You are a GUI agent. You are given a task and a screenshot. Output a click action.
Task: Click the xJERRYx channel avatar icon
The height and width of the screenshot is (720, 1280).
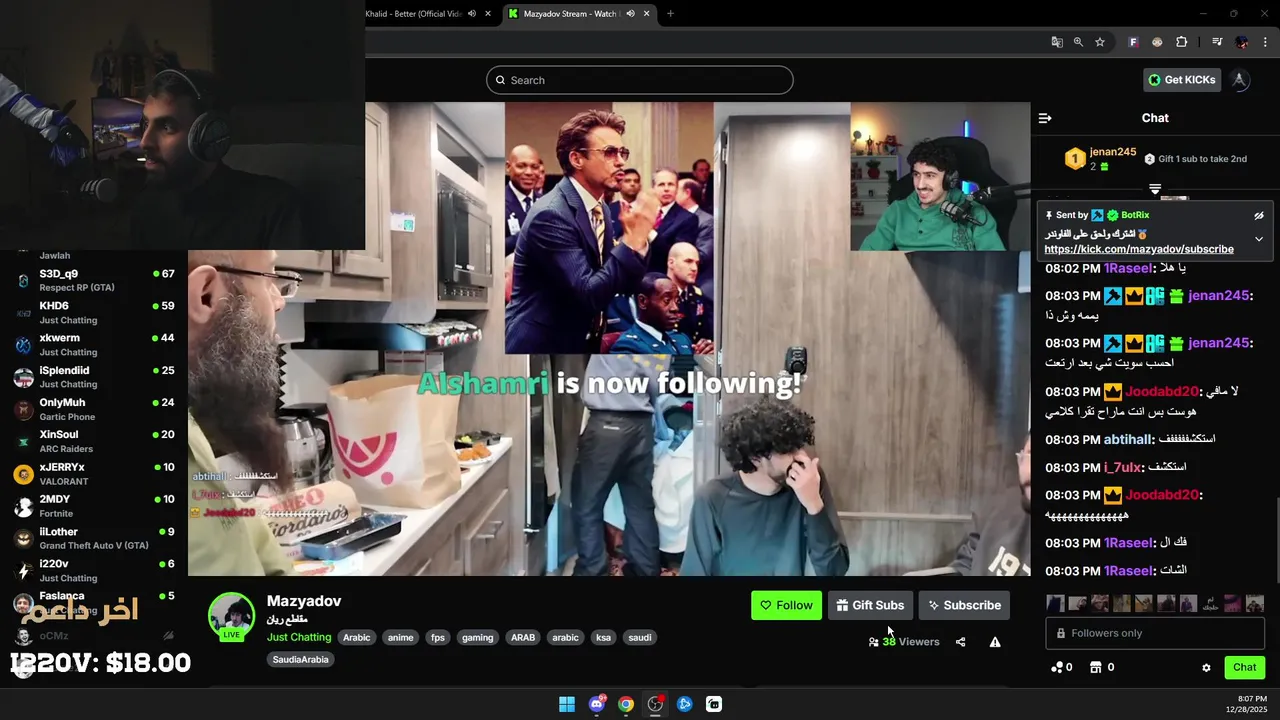(x=23, y=474)
